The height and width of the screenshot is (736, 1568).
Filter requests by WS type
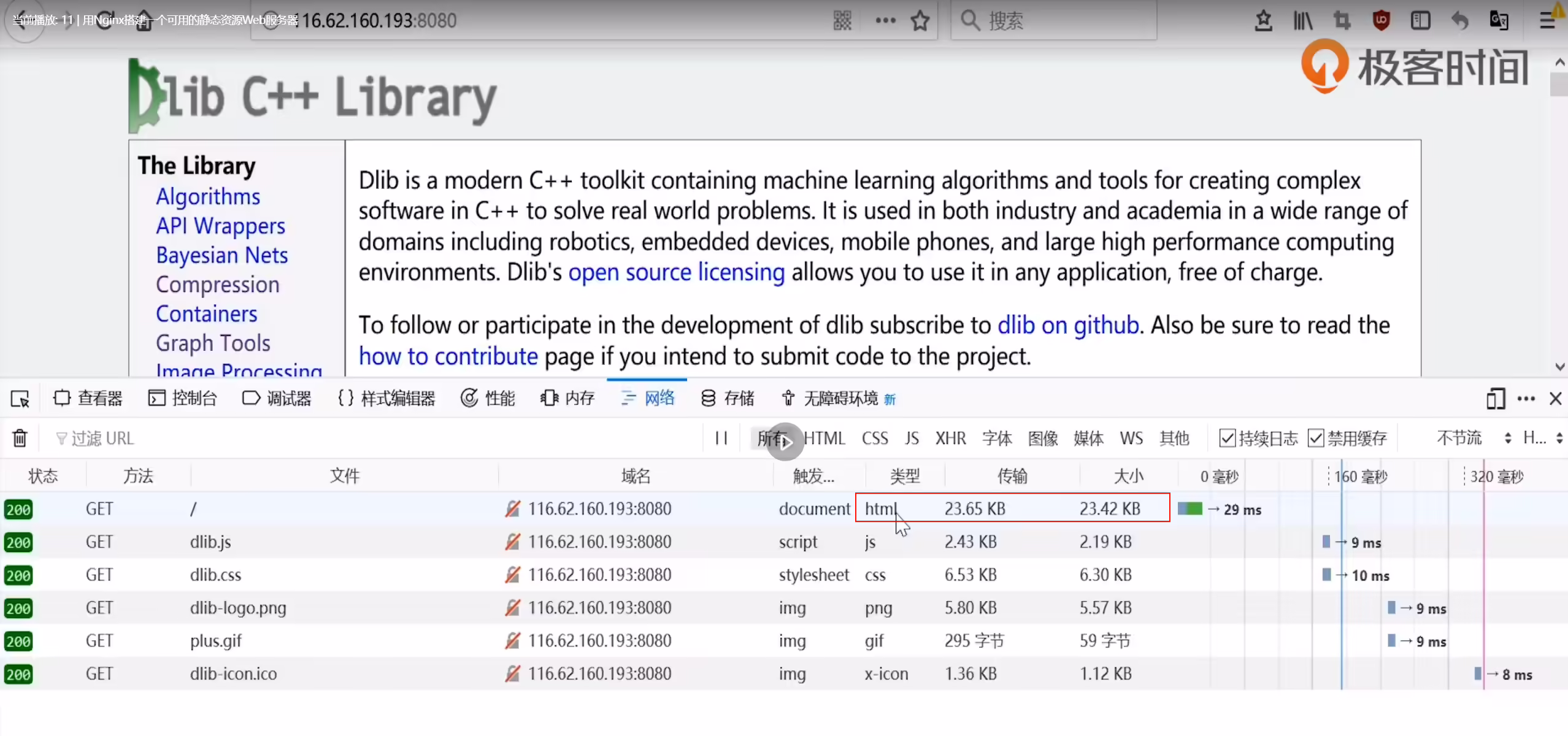(x=1131, y=438)
